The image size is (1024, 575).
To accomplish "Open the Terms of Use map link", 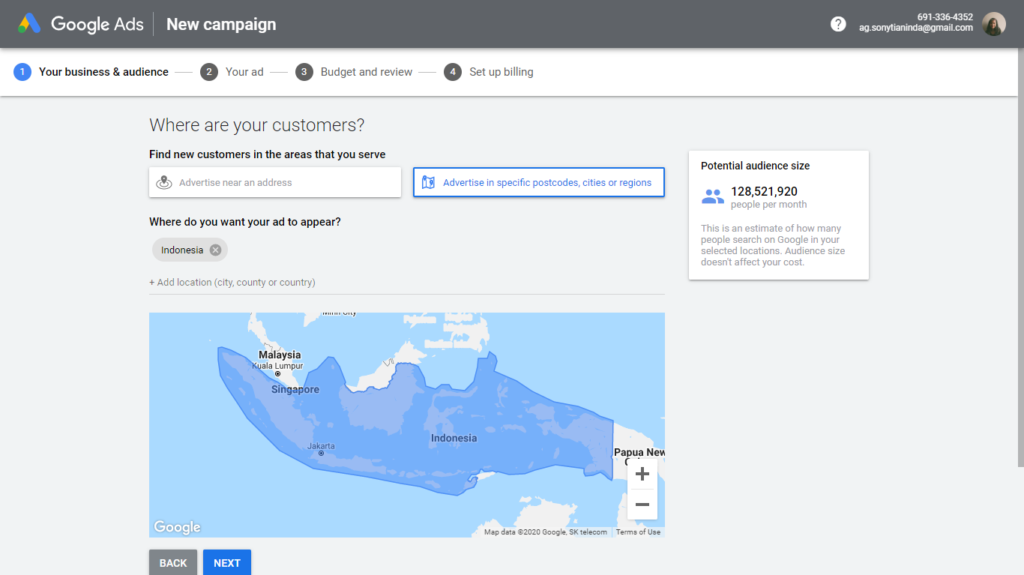I will click(x=638, y=532).
